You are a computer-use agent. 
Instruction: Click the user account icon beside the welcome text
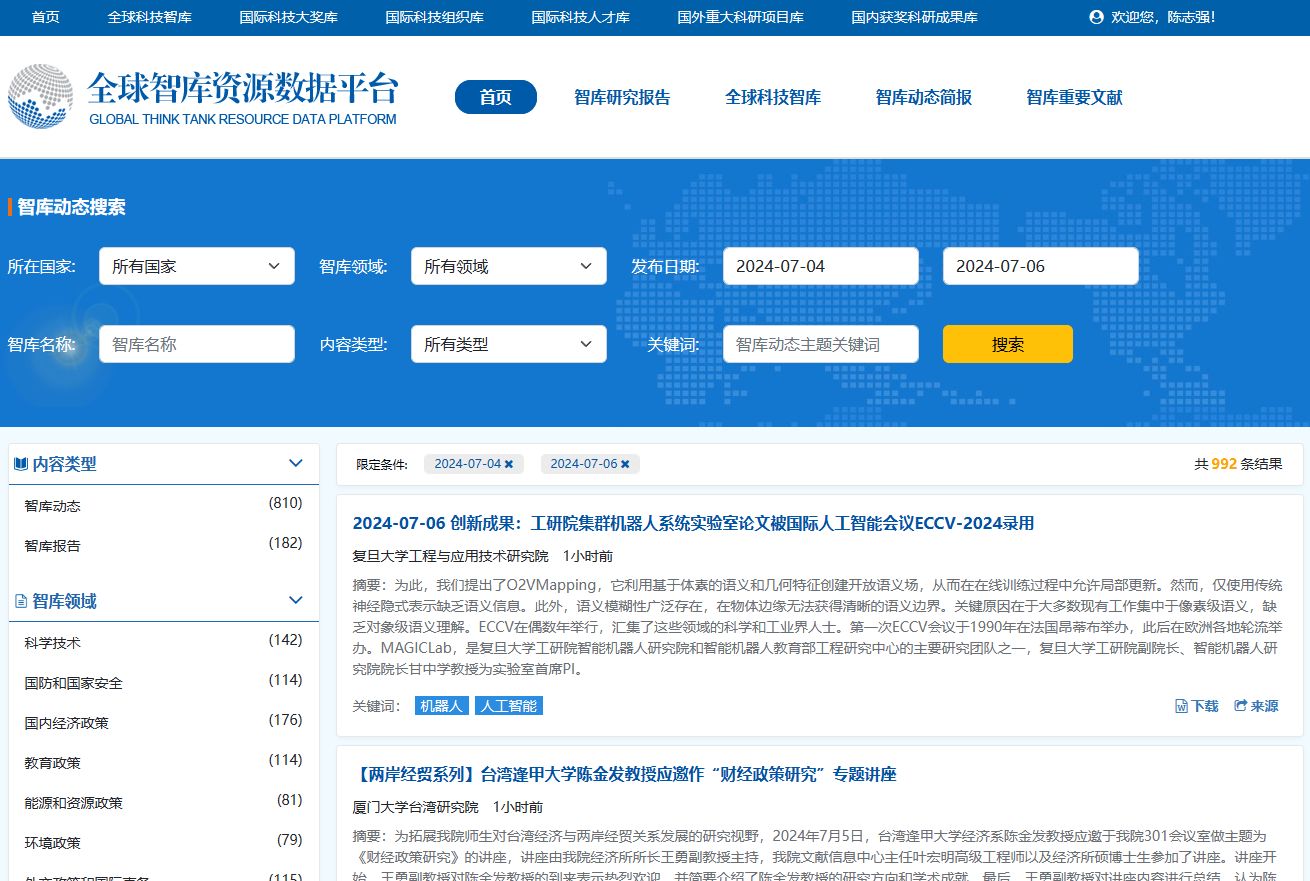1096,17
